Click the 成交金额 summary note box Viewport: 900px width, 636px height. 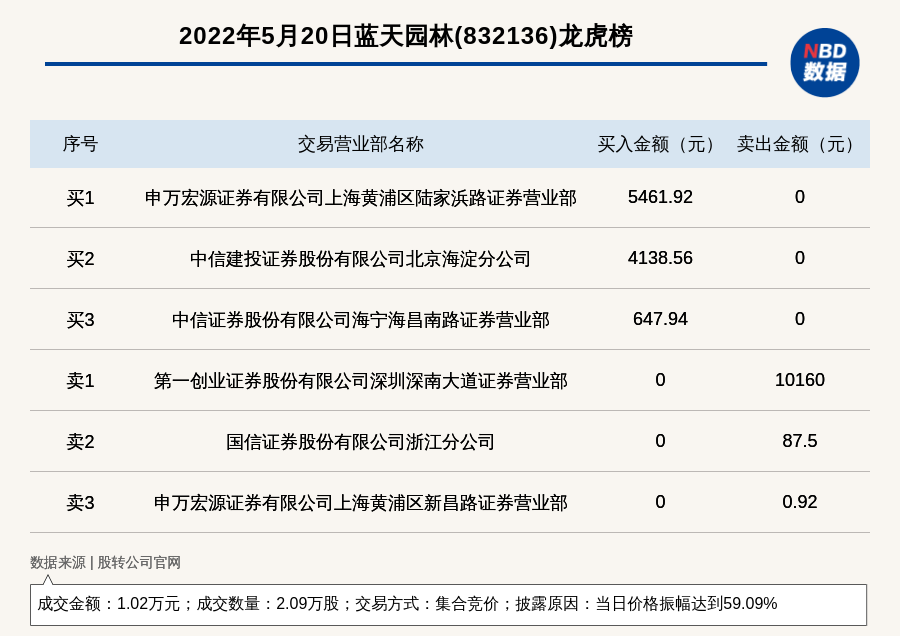click(448, 604)
